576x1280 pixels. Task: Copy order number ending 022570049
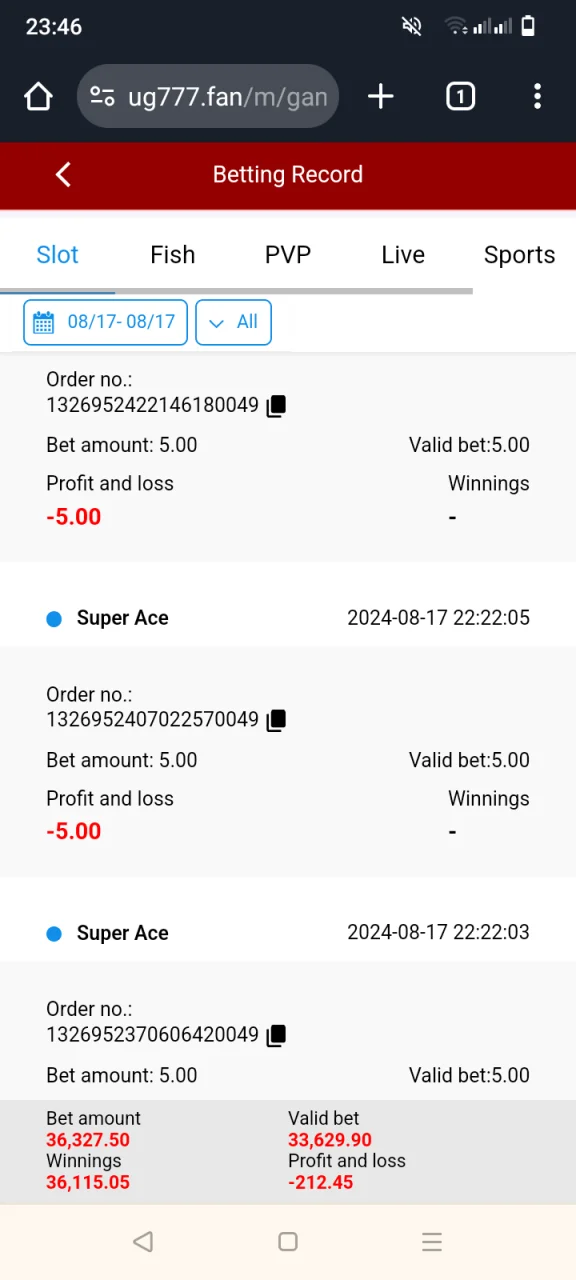[x=277, y=720]
